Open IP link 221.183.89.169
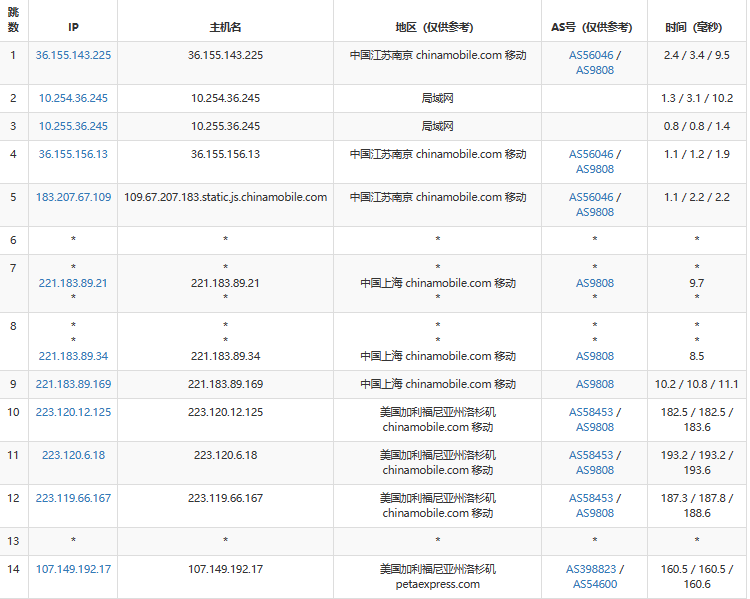Screen dimensions: 750x599 73,384
